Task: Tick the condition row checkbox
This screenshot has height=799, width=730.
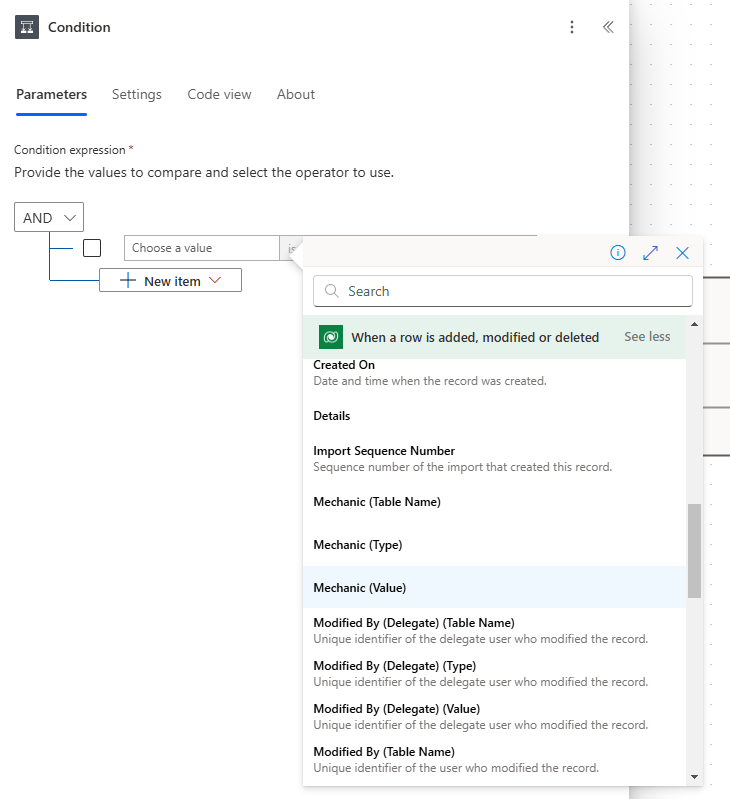Action: point(92,248)
